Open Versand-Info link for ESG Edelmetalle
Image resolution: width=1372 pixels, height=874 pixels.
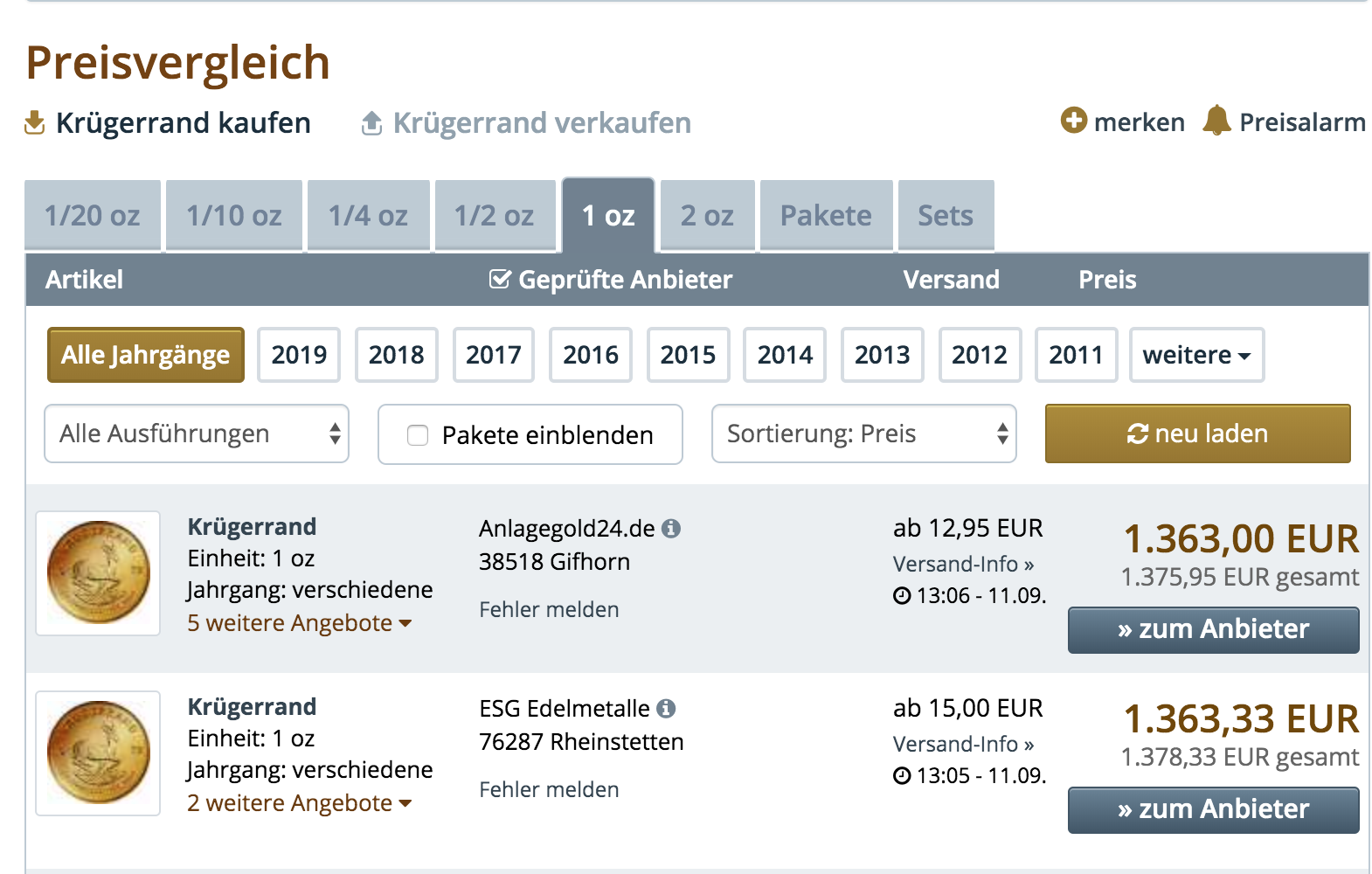coord(963,745)
